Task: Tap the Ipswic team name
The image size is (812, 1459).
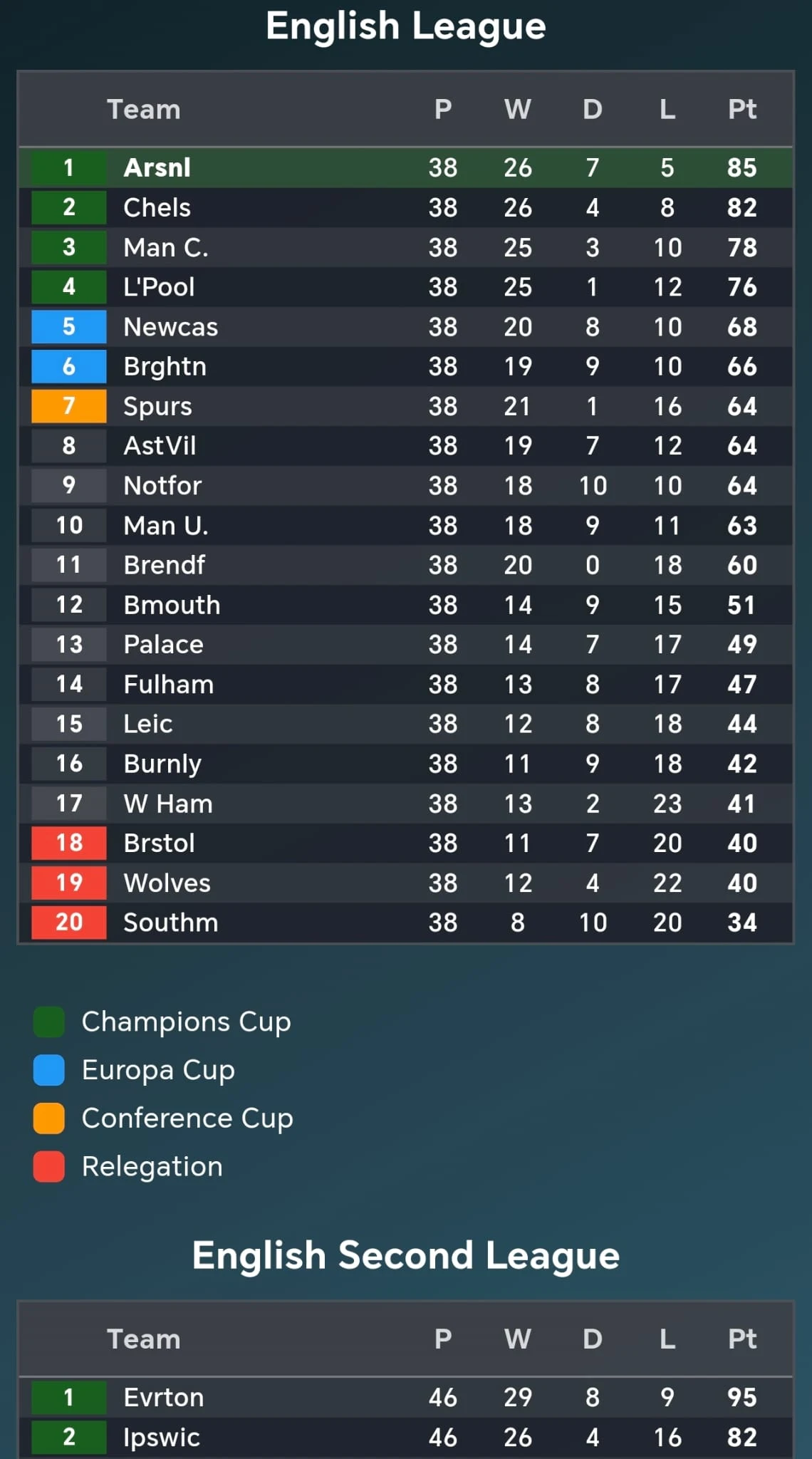Action: (161, 1438)
